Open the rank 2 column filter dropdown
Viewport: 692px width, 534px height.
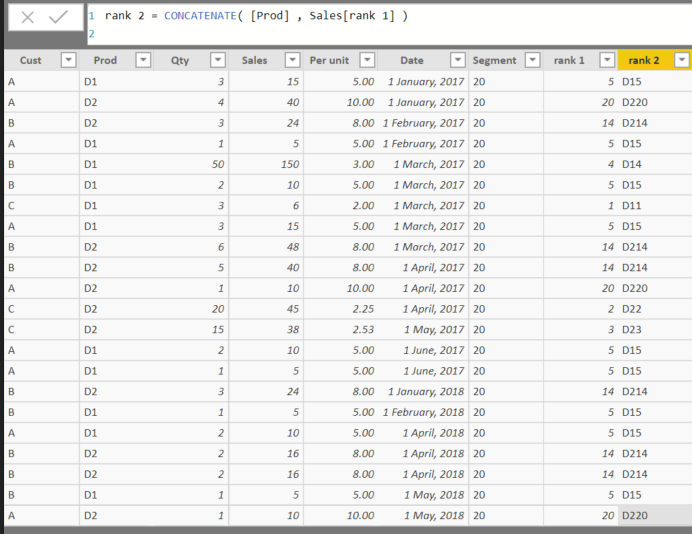[x=682, y=60]
